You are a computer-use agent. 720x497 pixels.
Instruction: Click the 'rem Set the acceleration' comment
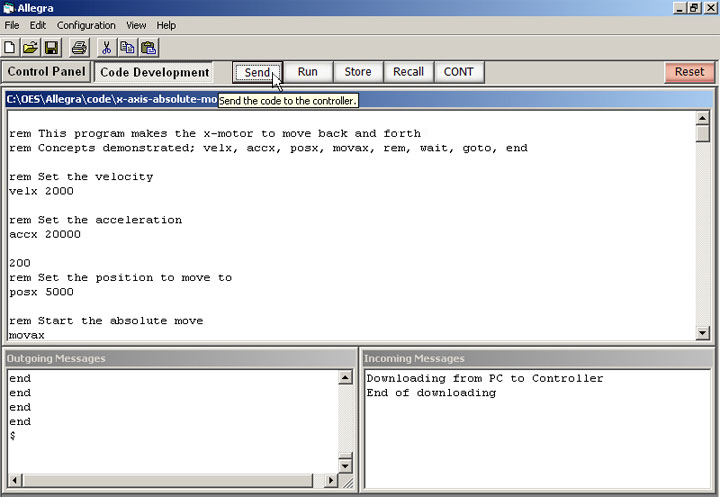click(96, 220)
